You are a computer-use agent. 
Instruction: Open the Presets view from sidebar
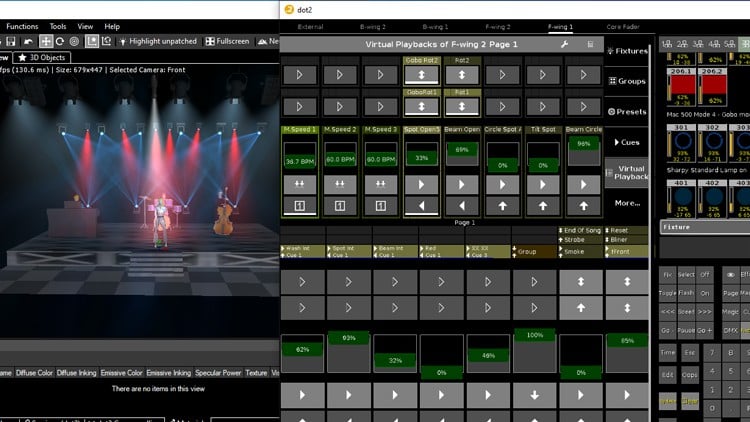click(x=628, y=112)
